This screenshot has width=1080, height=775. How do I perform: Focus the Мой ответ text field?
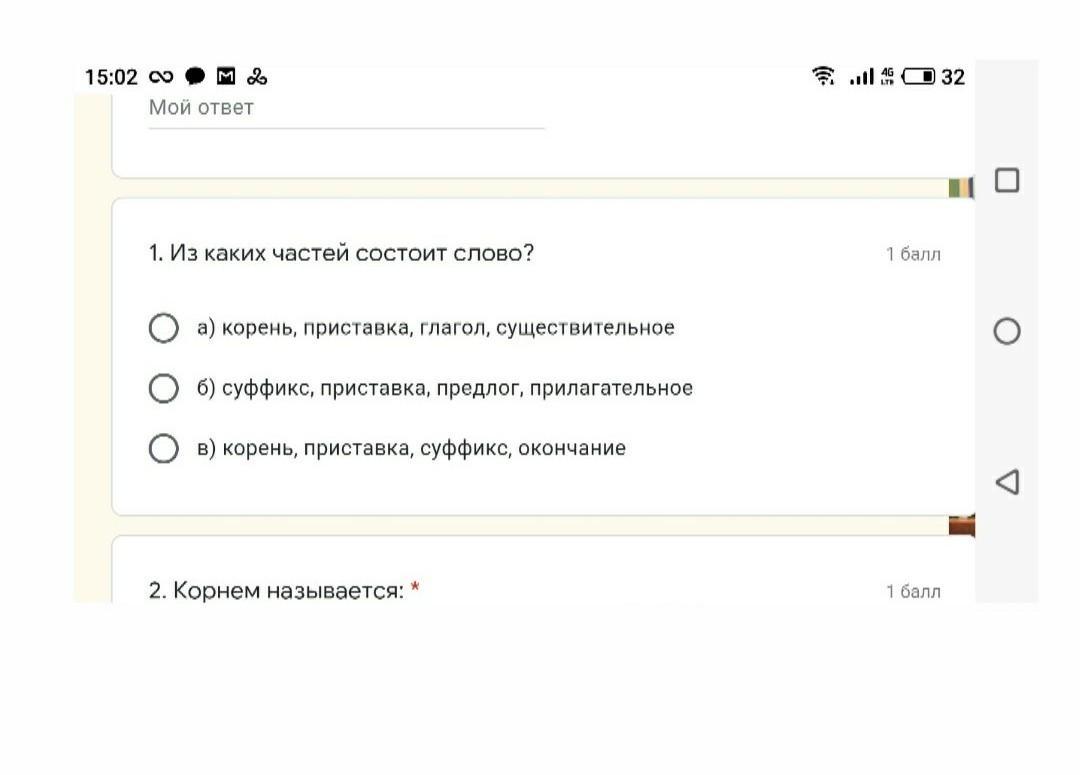tap(346, 110)
